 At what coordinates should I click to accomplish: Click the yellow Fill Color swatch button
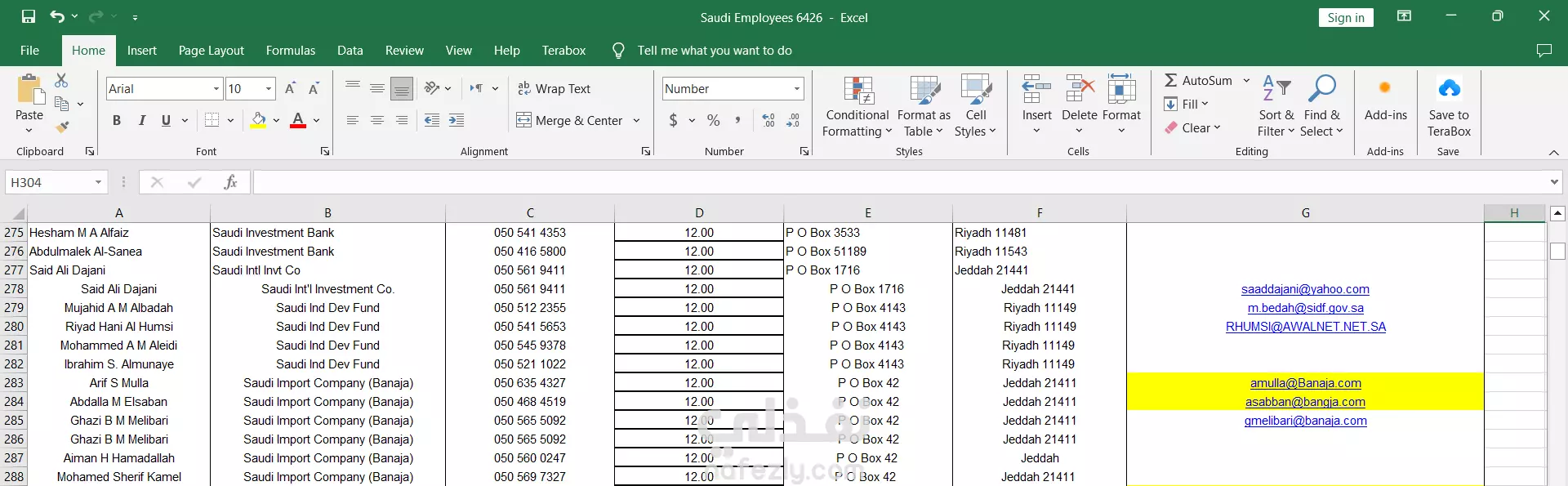[x=259, y=120]
